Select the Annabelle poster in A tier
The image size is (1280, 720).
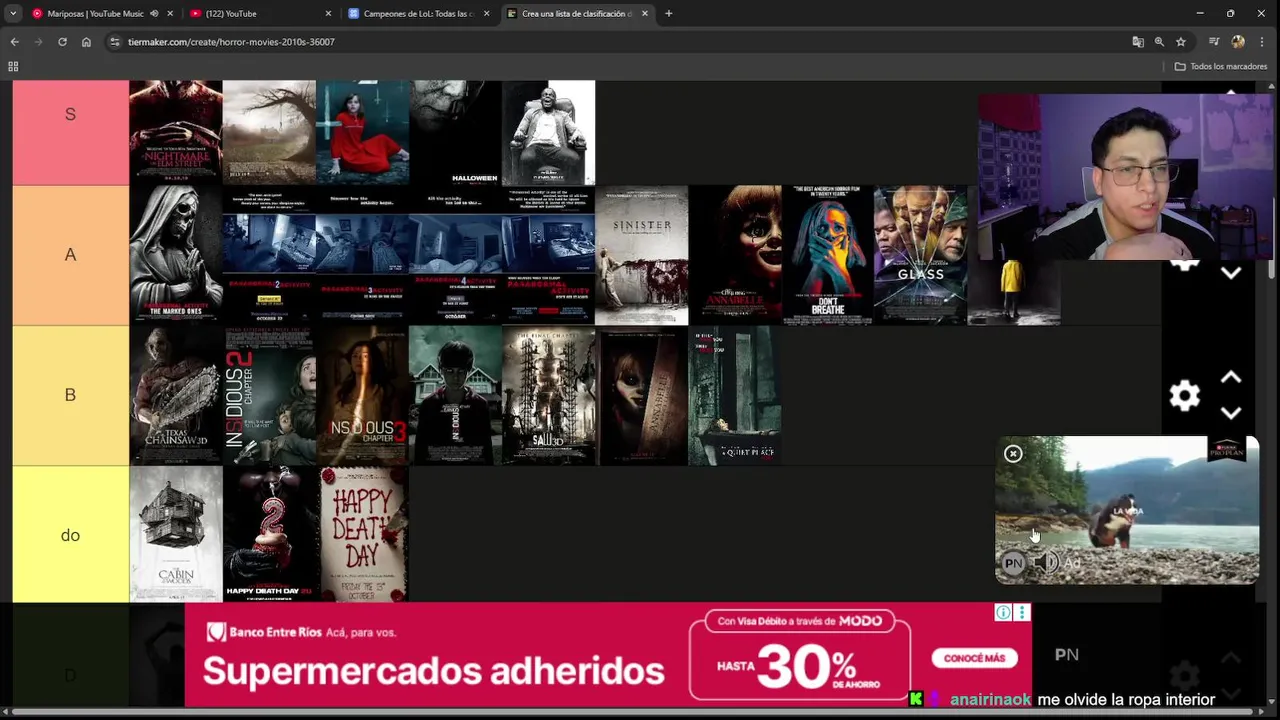[x=734, y=255]
